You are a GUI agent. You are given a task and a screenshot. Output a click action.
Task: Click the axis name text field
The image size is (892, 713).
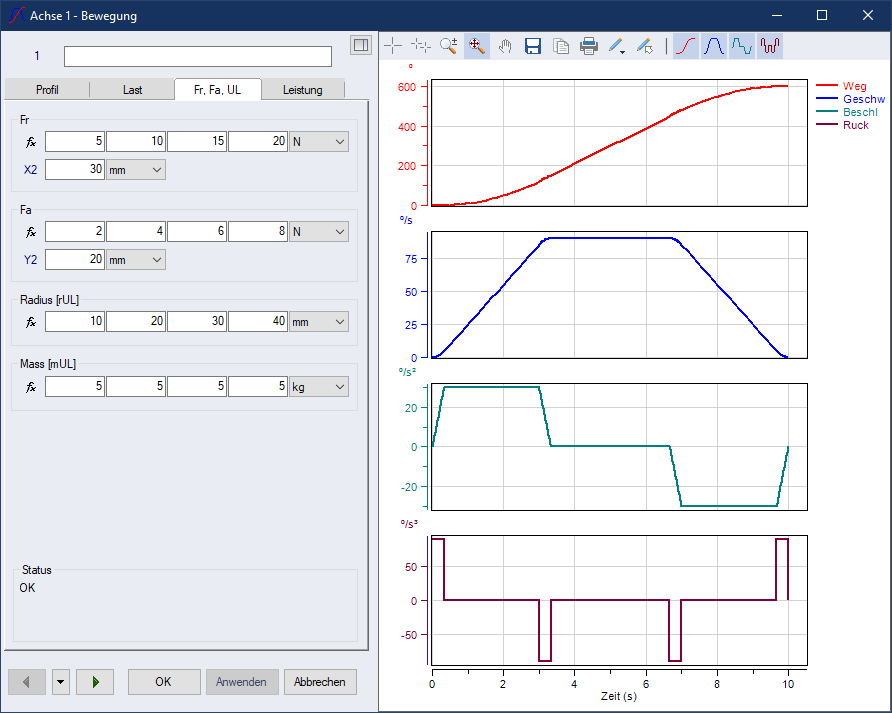pos(198,56)
